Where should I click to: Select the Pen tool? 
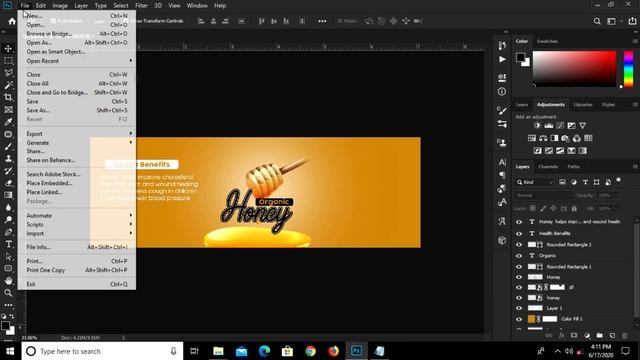coord(8,232)
